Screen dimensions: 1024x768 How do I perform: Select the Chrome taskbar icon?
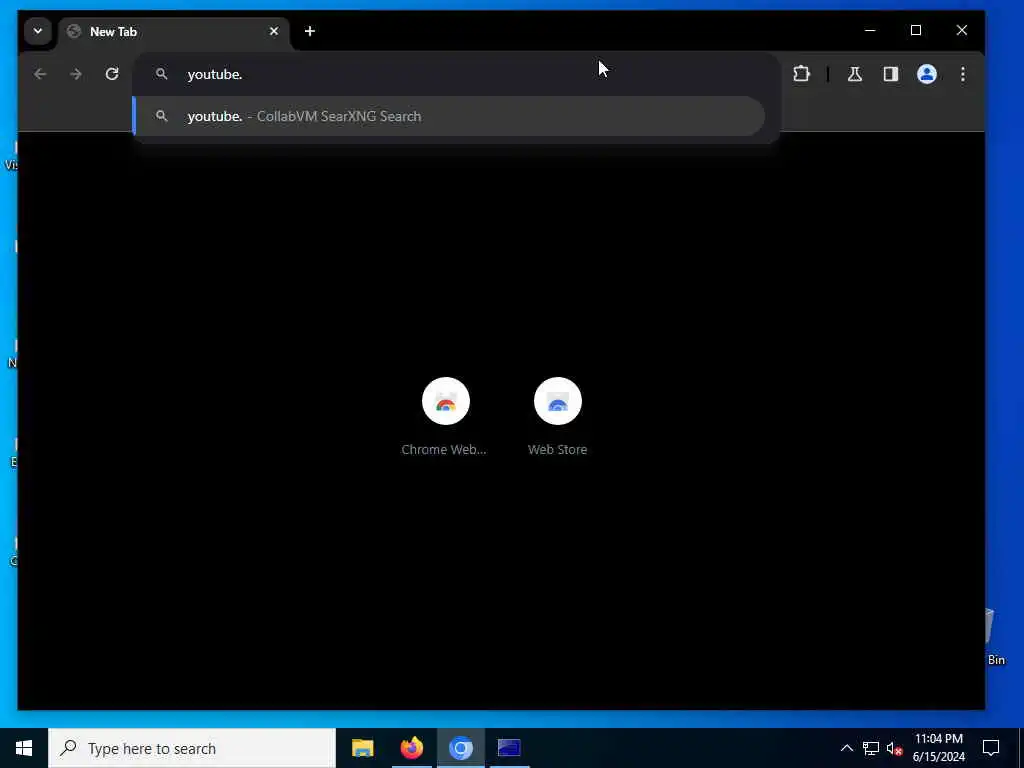coord(460,748)
